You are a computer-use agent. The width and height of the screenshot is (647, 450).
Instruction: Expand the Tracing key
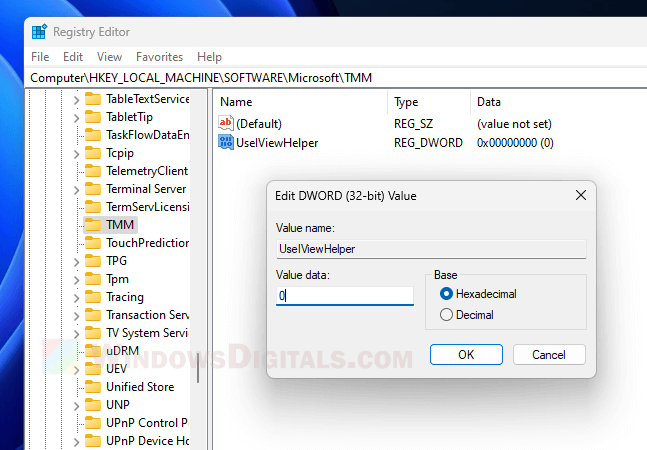coord(76,298)
